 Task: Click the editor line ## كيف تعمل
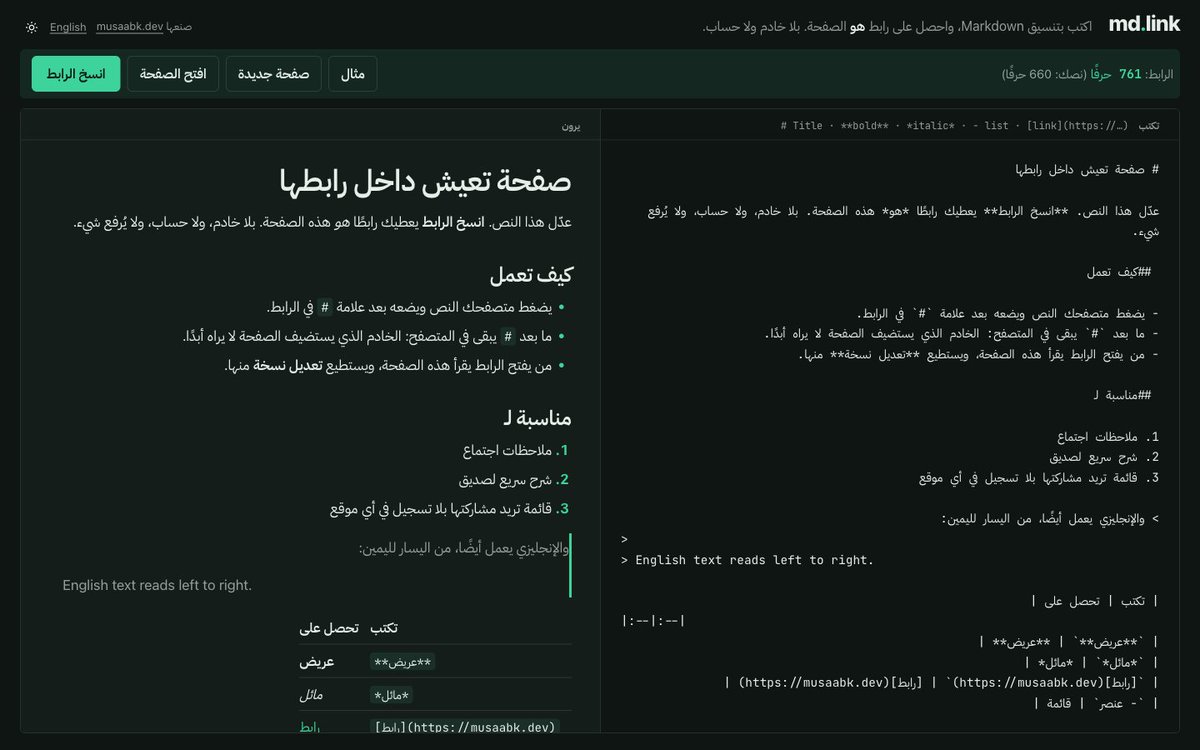(1119, 272)
